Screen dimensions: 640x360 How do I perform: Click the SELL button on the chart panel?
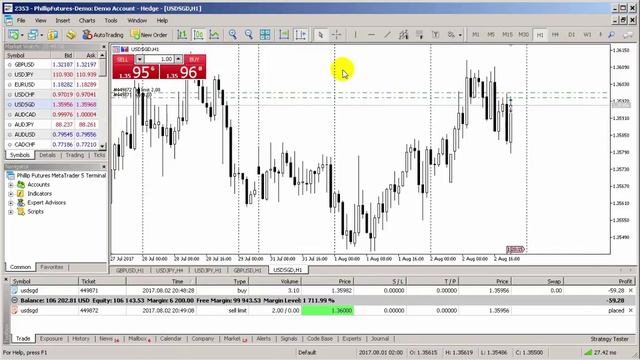point(122,60)
